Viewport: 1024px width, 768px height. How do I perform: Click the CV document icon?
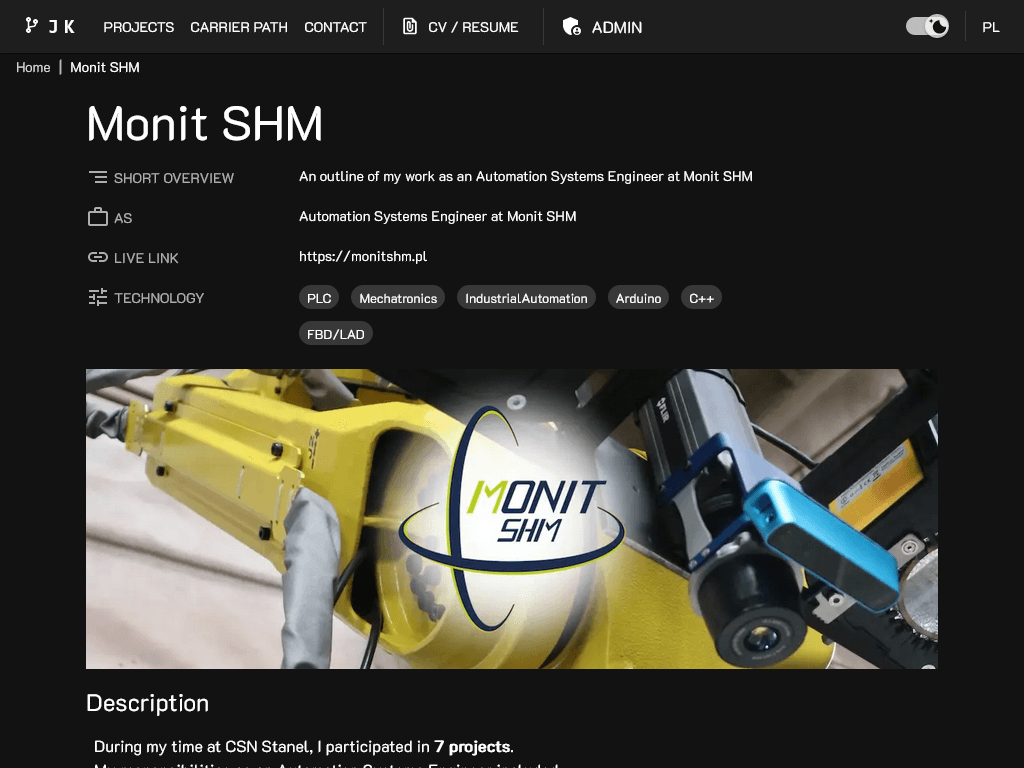[409, 26]
